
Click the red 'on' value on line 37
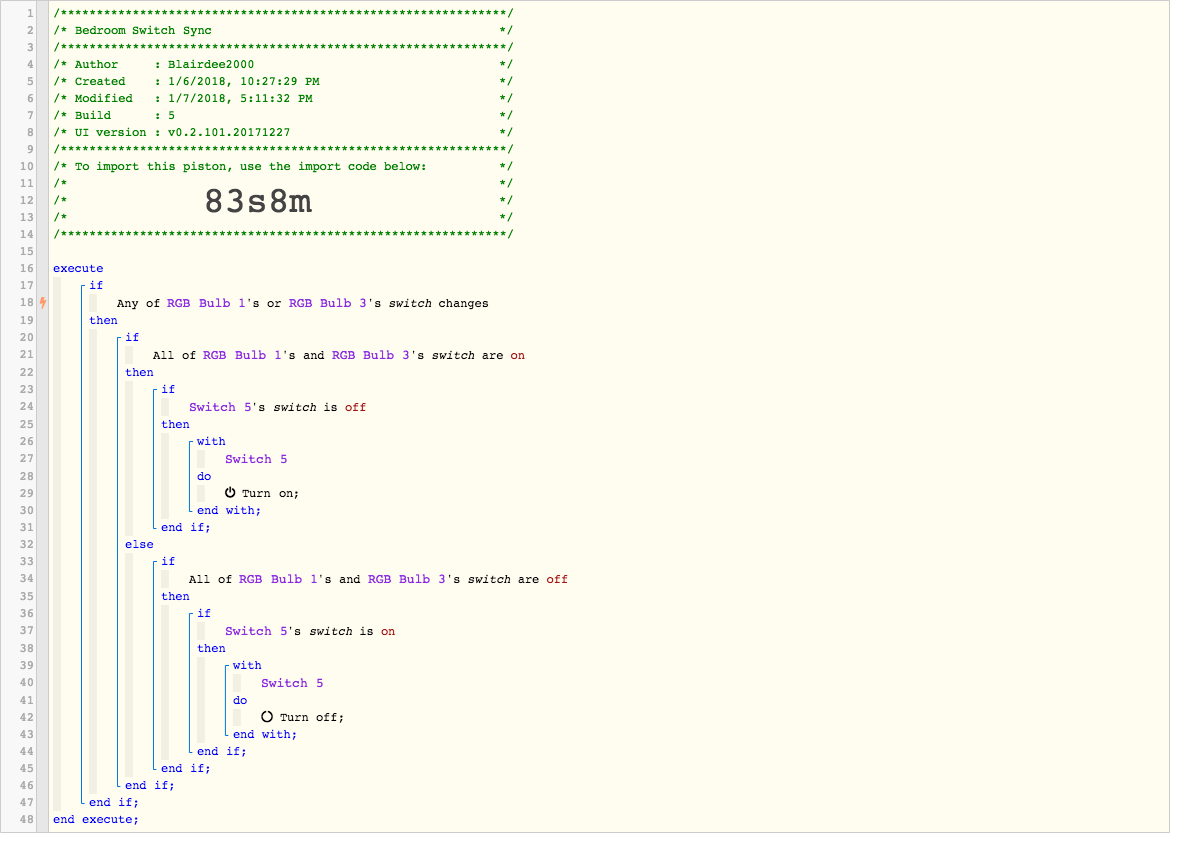pyautogui.click(x=388, y=631)
